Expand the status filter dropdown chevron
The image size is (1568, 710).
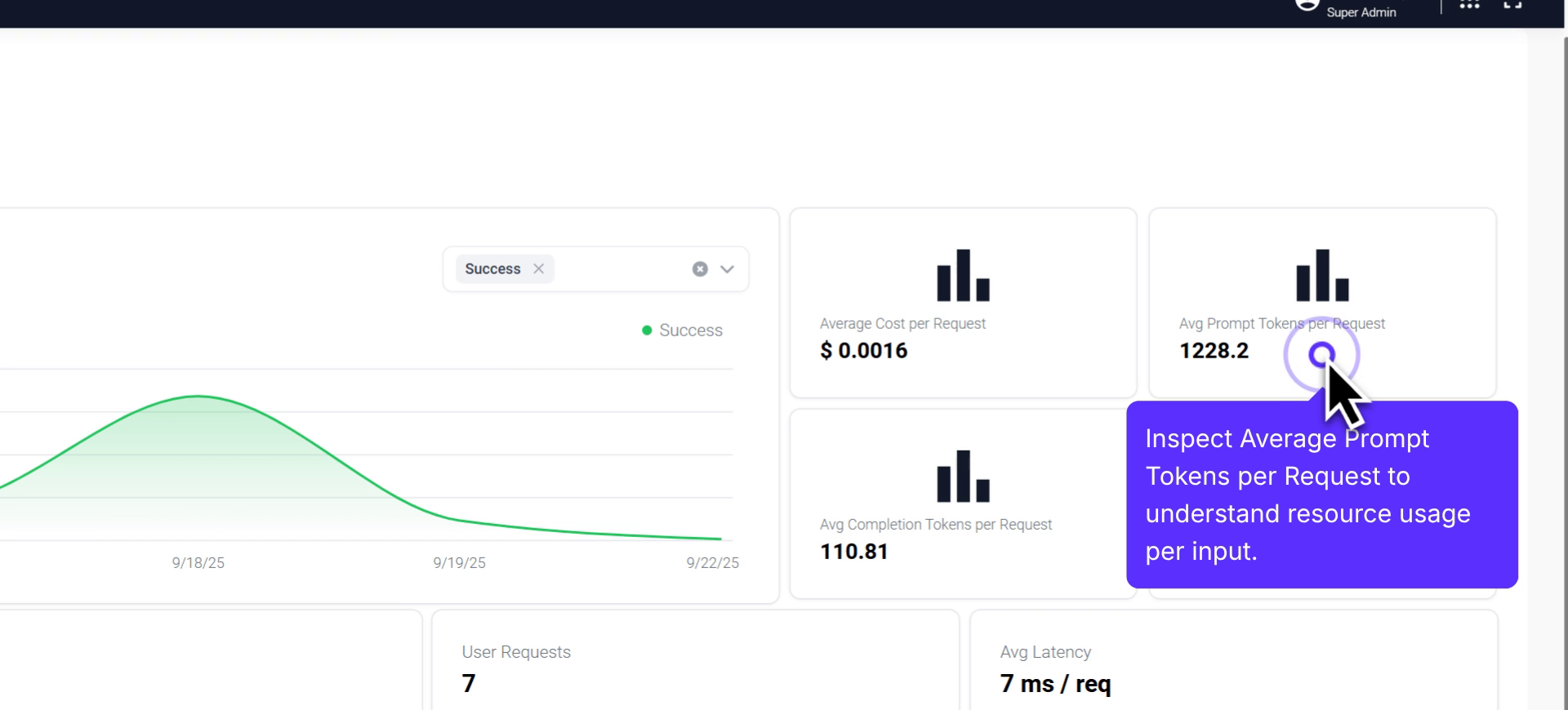pyautogui.click(x=727, y=269)
